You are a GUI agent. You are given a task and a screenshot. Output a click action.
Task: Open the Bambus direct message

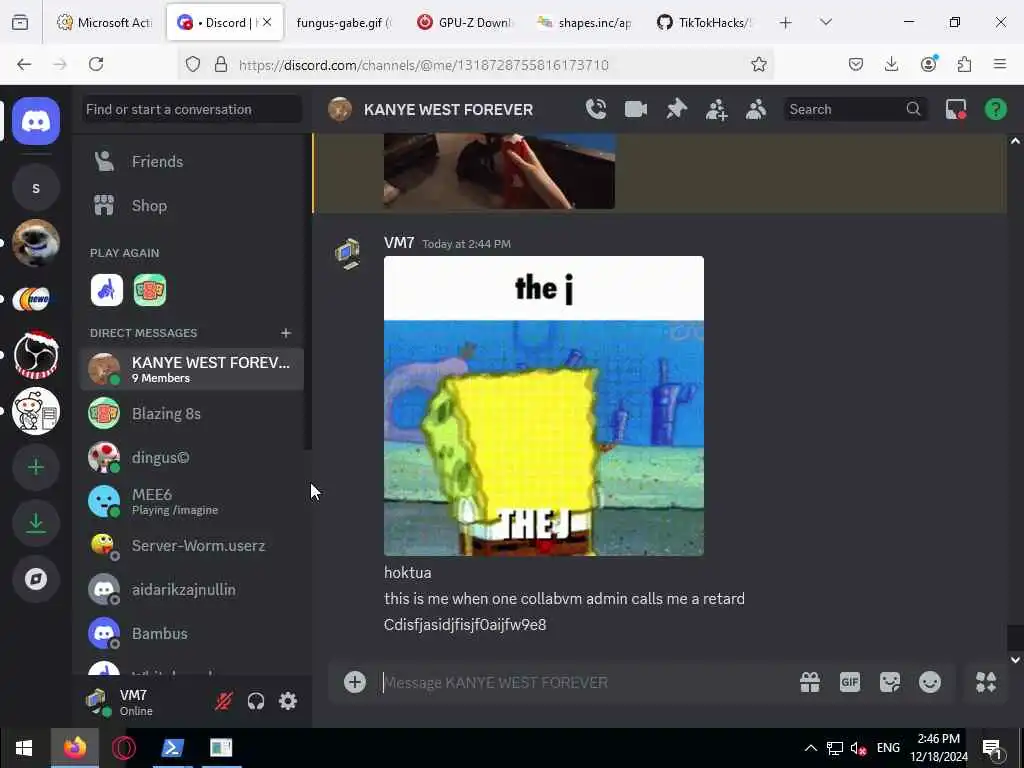click(x=193, y=633)
